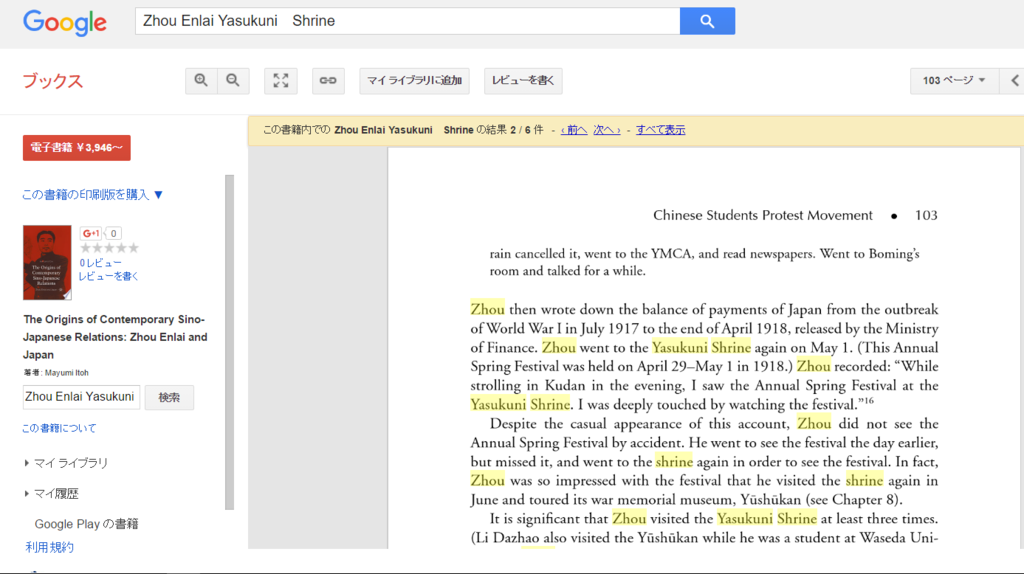Image resolution: width=1024 pixels, height=574 pixels.
Task: Click the sidebar vertical scrollbar
Action: pyautogui.click(x=229, y=342)
